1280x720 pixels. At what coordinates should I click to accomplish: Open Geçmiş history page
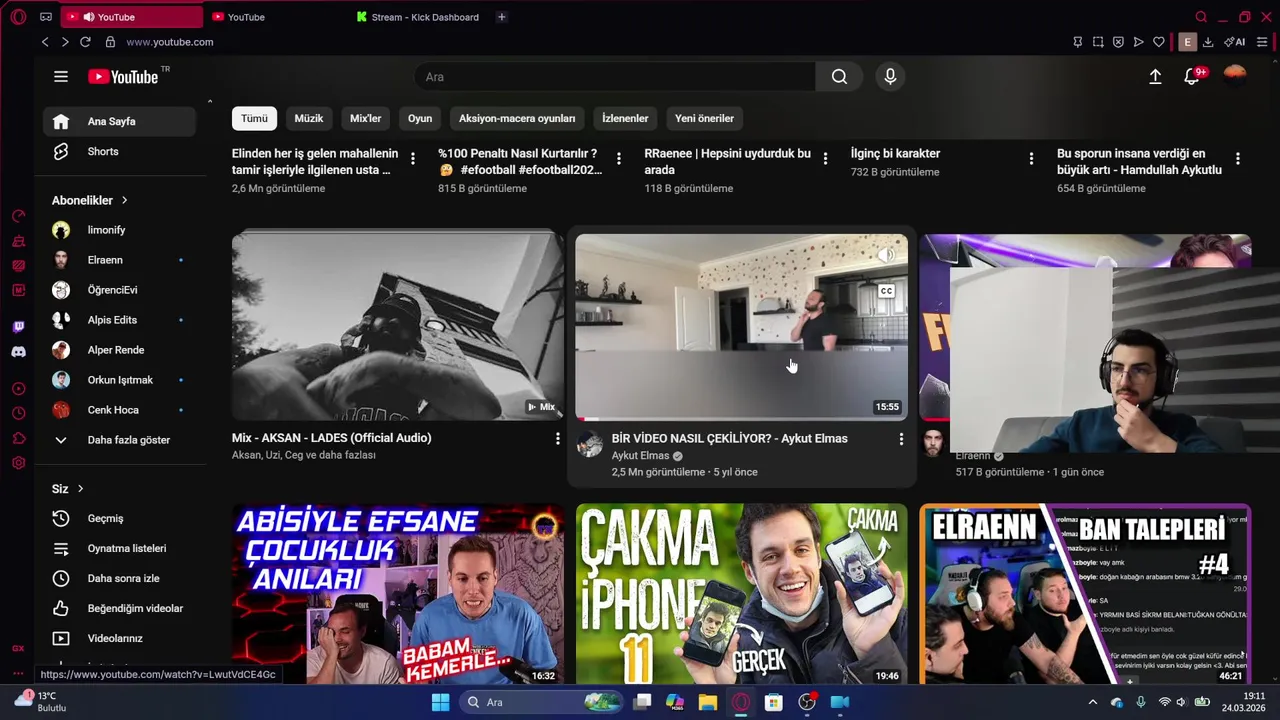119,518
